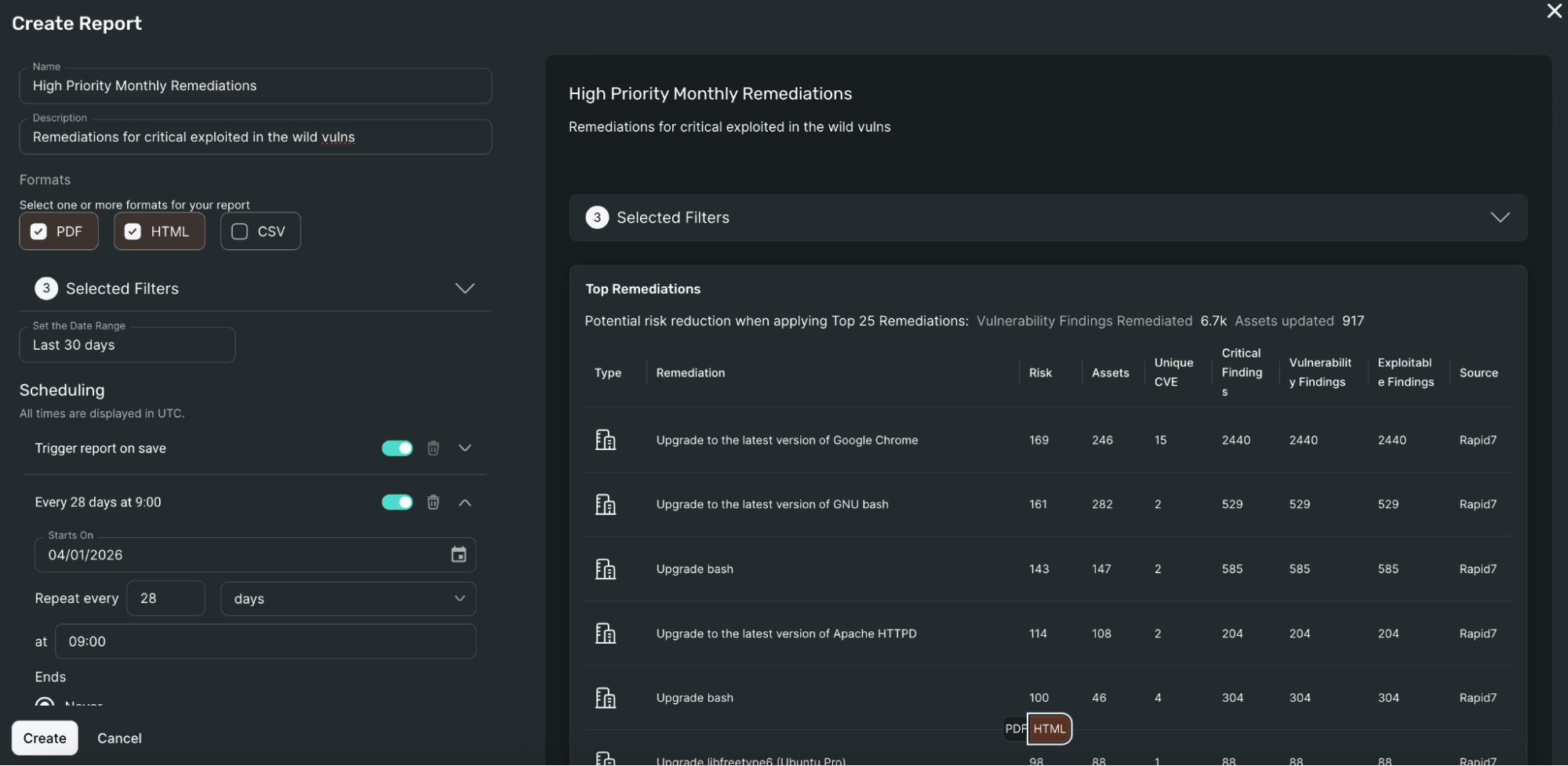Select the HTML preview tab

(1050, 728)
